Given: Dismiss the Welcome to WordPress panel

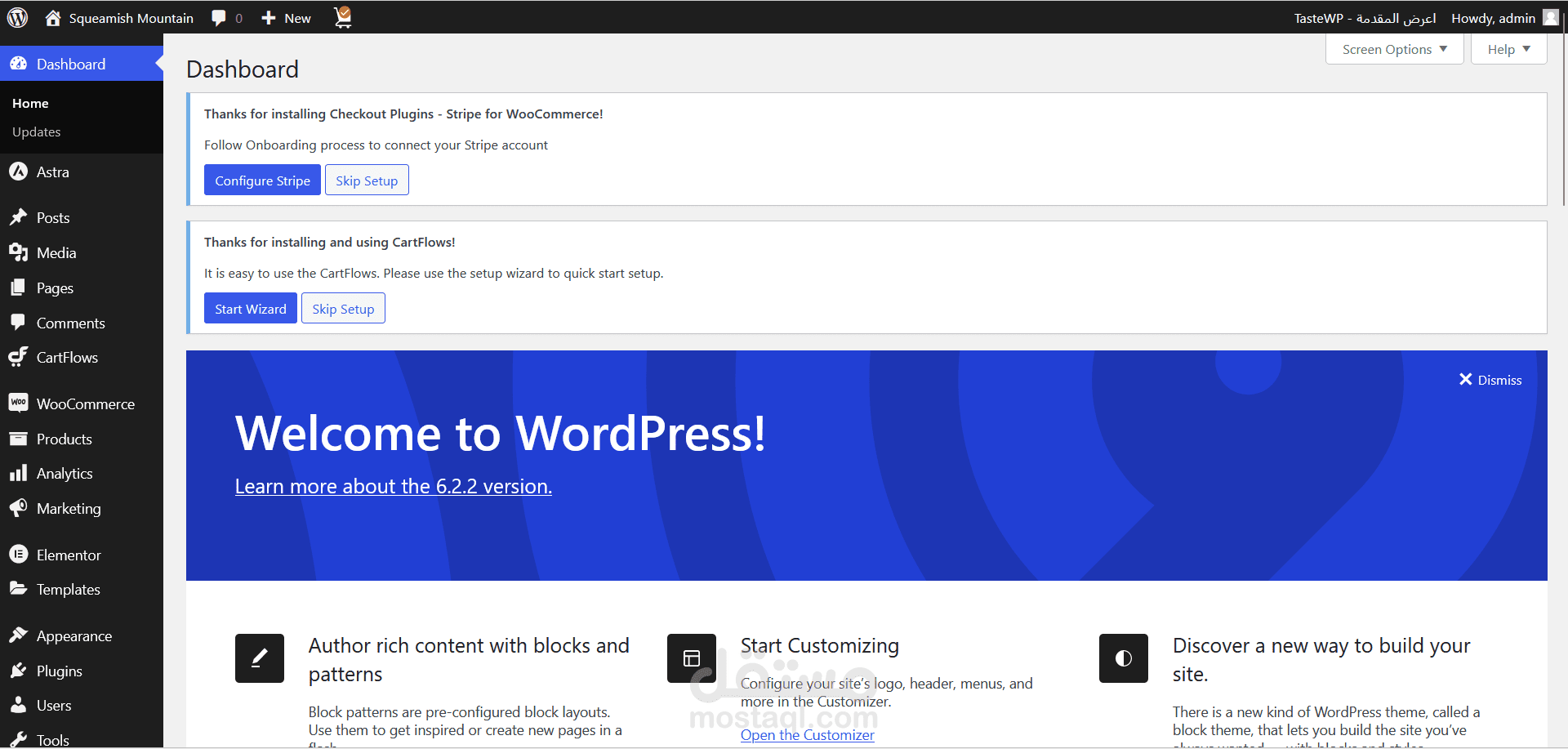Looking at the screenshot, I should [x=1490, y=380].
